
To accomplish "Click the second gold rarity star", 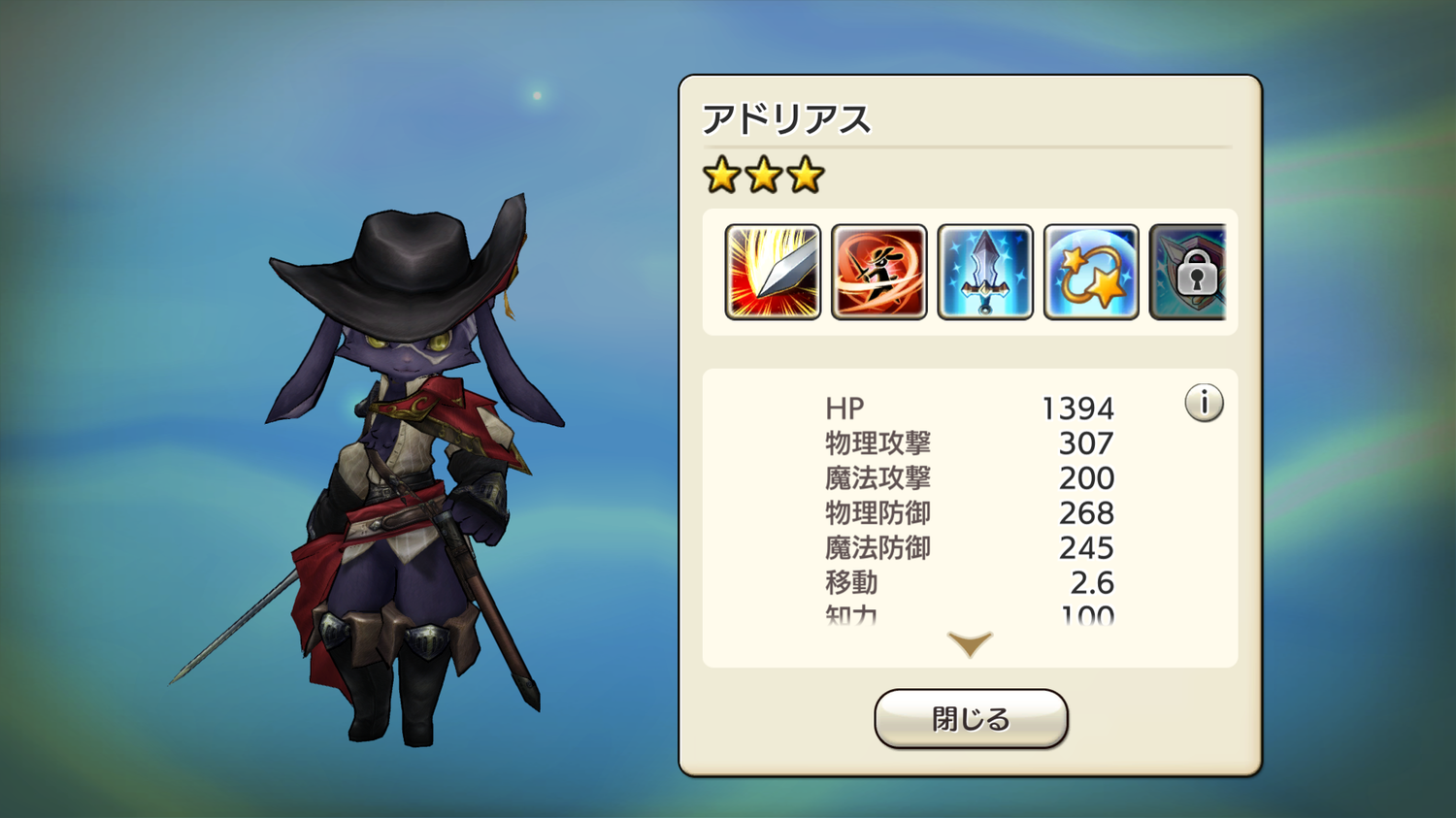I will coord(764,176).
